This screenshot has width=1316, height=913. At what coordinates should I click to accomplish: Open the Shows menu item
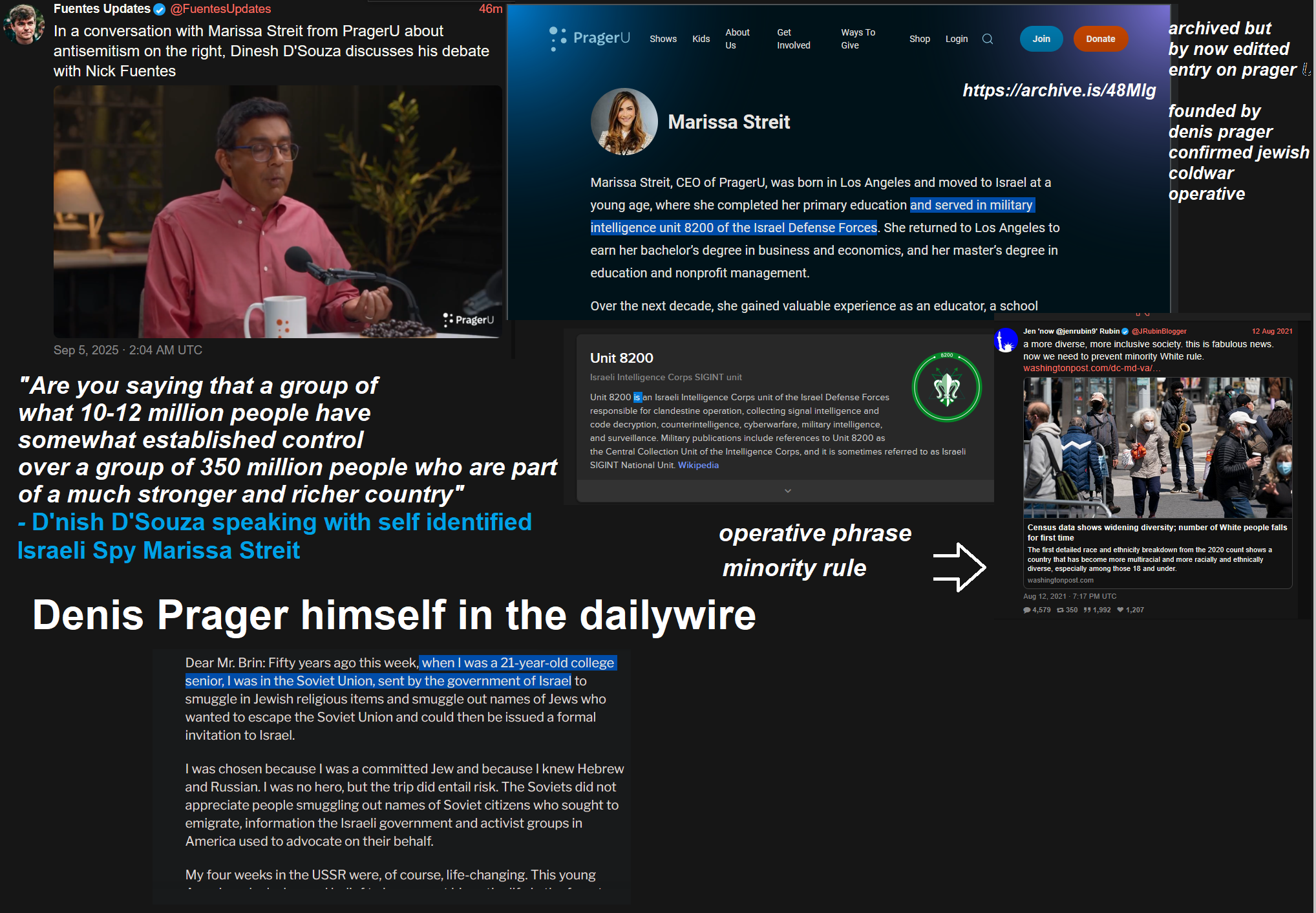point(663,39)
